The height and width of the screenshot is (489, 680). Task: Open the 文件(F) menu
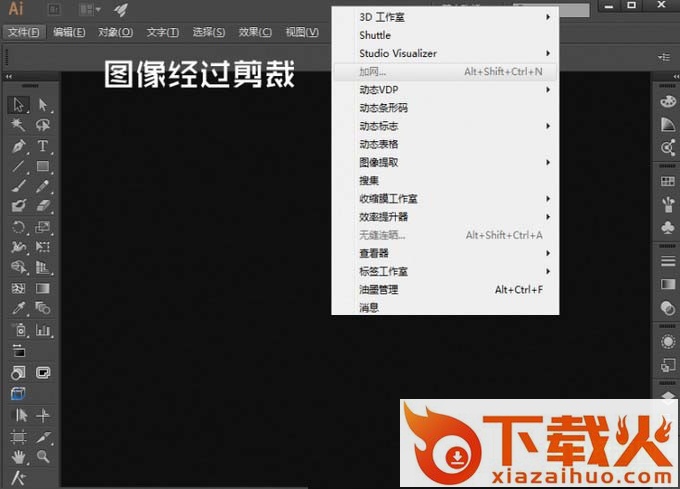point(24,32)
